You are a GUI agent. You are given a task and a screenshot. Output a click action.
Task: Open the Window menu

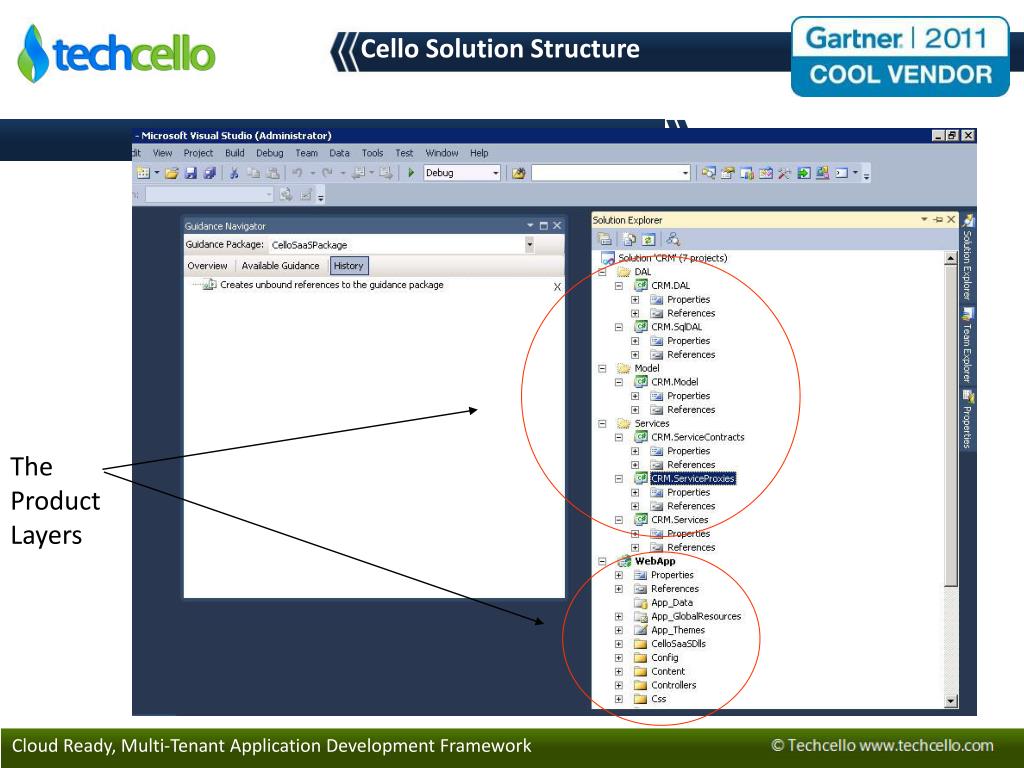click(x=441, y=153)
